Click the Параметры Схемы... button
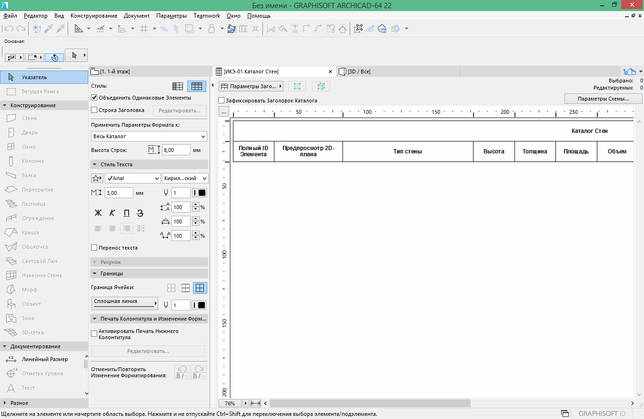Screen dimensions: 644x419 pyautogui.click(x=603, y=99)
